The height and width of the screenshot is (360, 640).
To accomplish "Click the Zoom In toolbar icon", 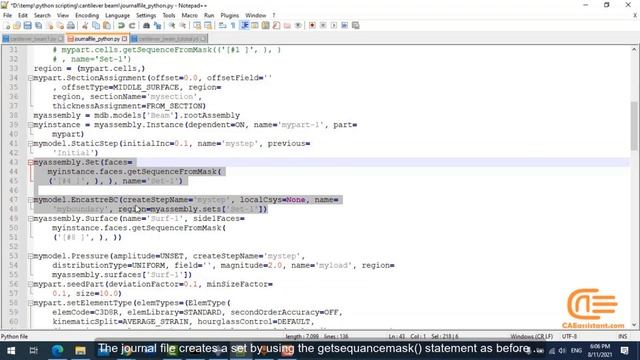I will (x=172, y=26).
